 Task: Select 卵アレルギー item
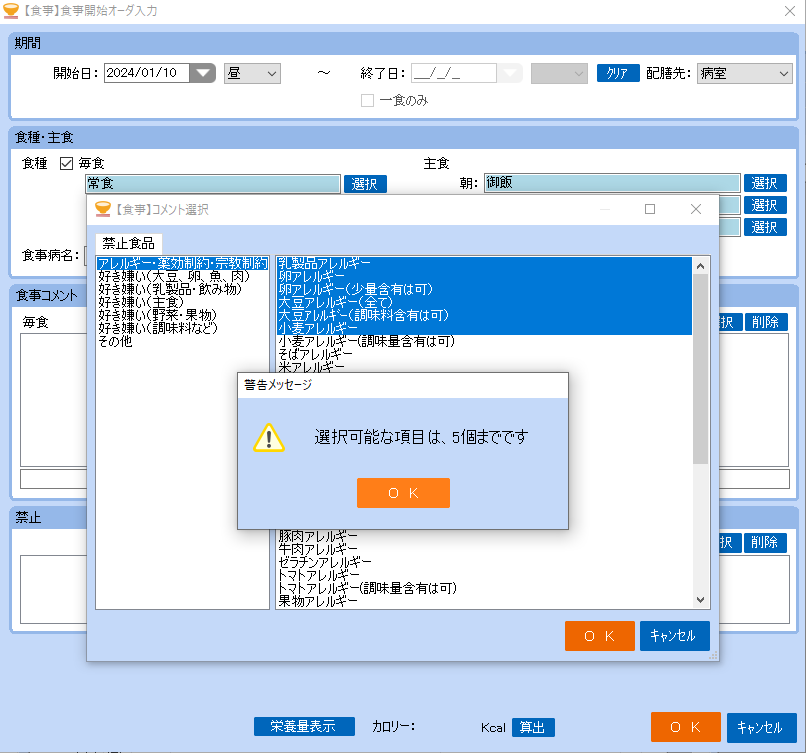point(484,277)
